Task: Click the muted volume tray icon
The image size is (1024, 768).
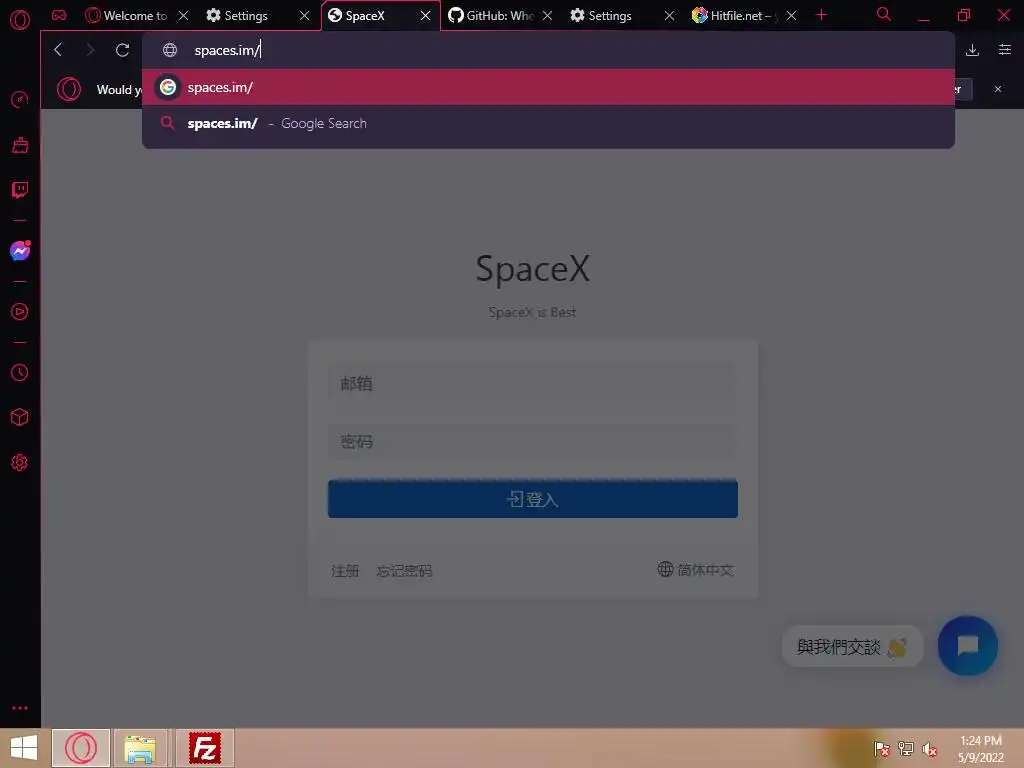Action: click(929, 748)
